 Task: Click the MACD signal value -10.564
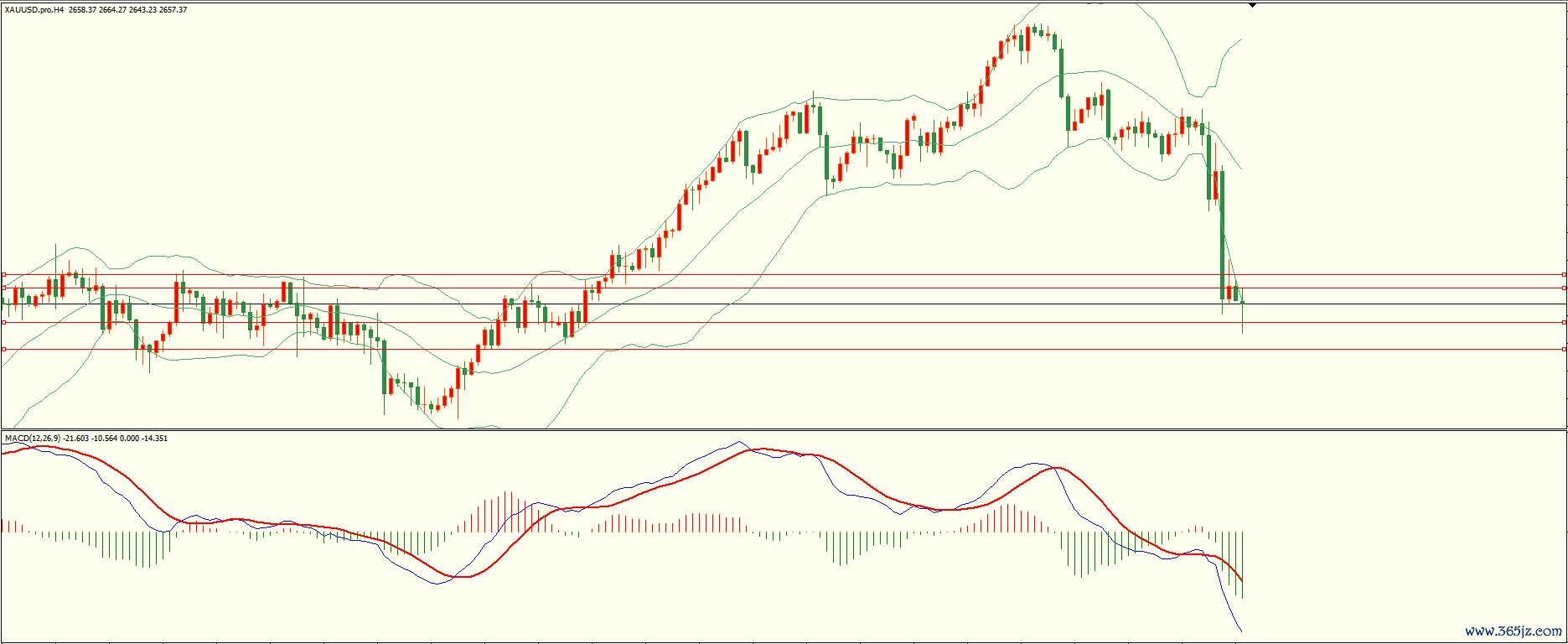point(104,439)
